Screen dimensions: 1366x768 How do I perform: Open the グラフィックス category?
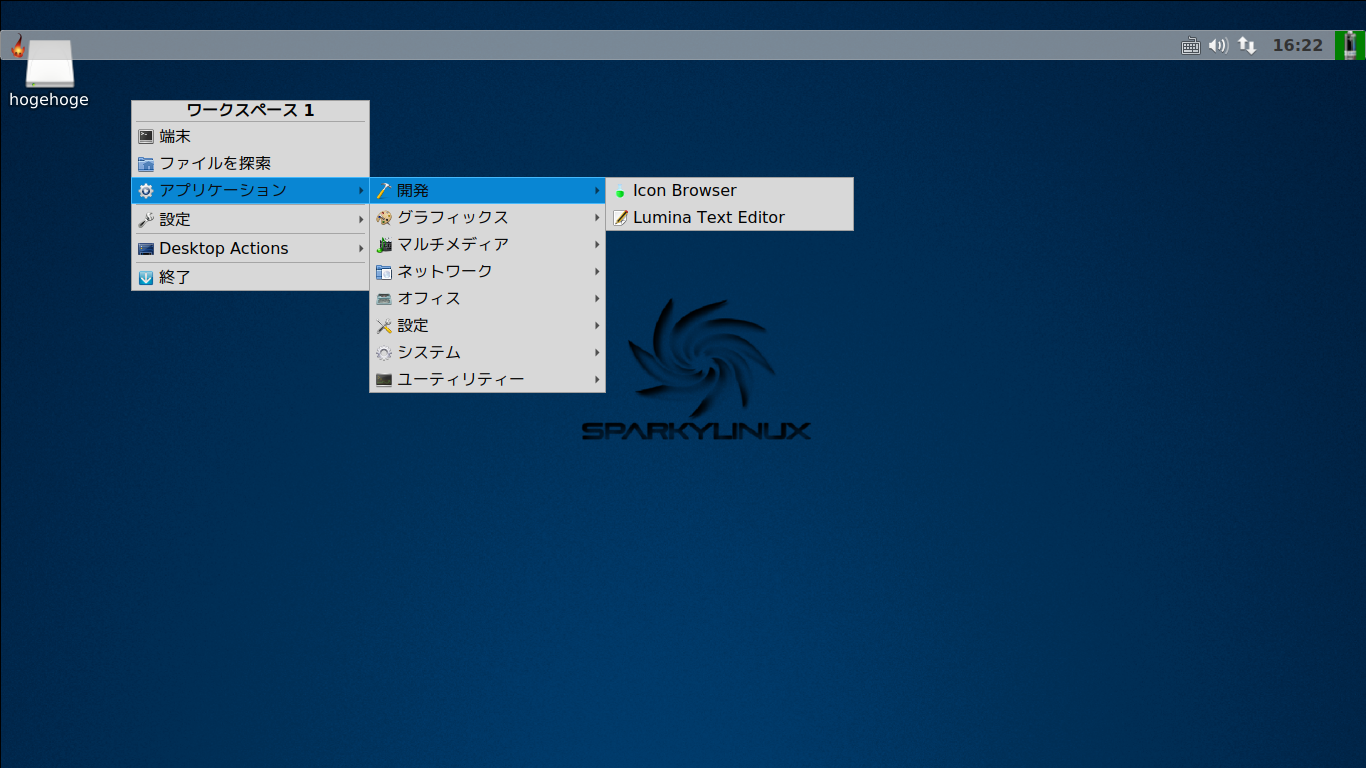tap(487, 217)
